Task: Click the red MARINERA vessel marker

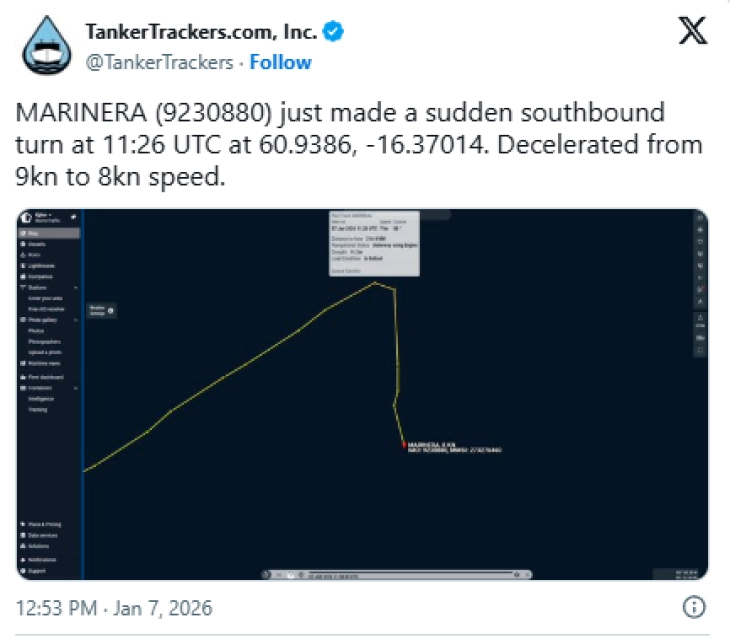Action: point(403,443)
